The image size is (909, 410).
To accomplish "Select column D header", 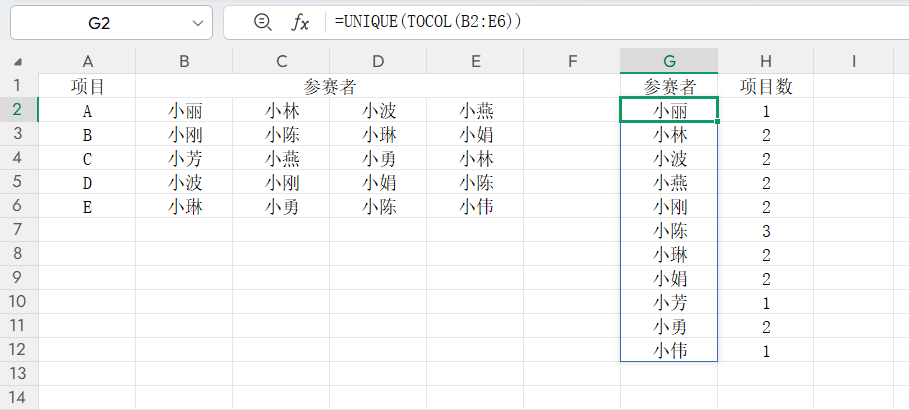I will click(378, 61).
